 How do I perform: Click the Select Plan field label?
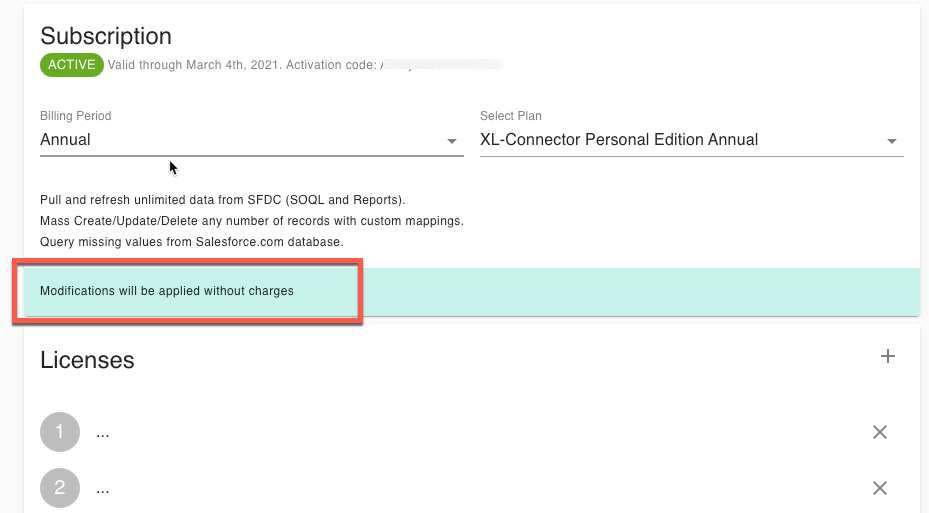(x=510, y=116)
